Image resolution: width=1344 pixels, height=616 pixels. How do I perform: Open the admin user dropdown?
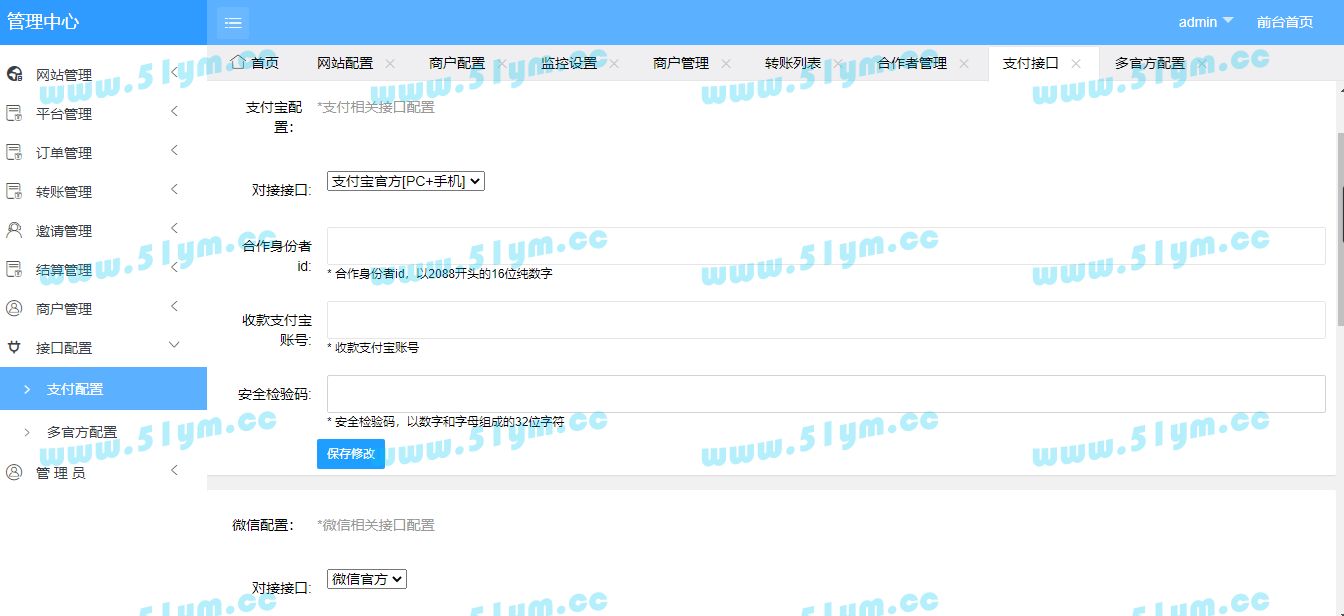[1206, 22]
